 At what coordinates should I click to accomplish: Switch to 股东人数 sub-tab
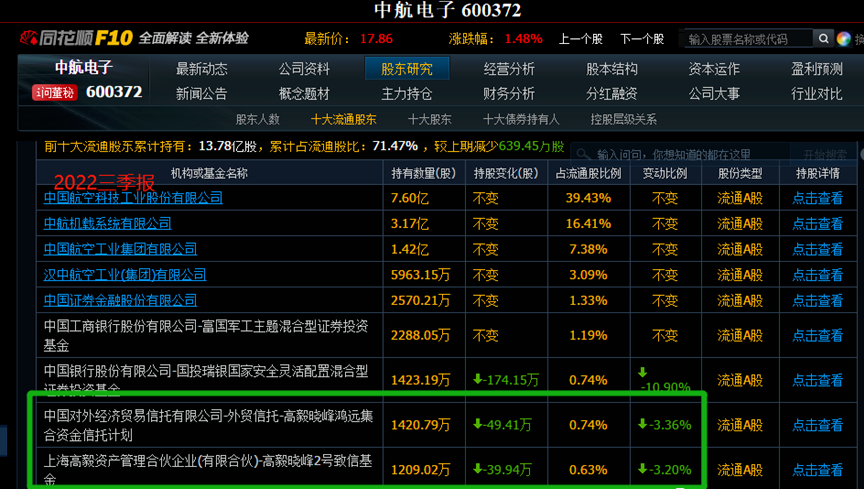(258, 119)
